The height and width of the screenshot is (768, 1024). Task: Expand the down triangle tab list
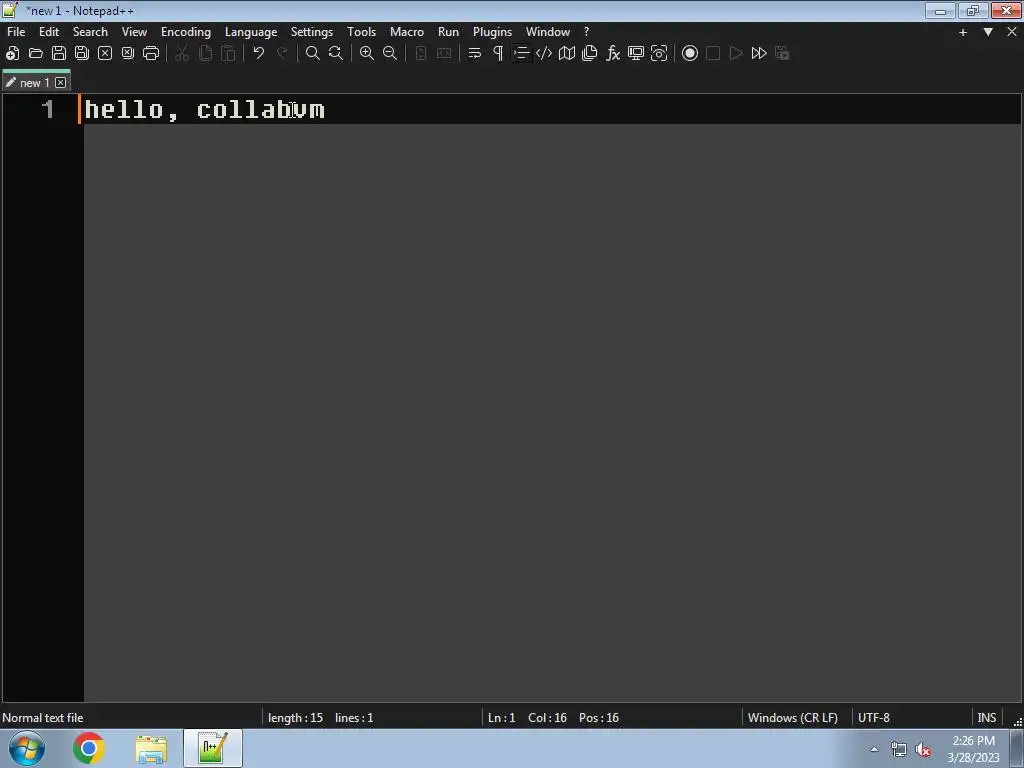click(x=988, y=32)
